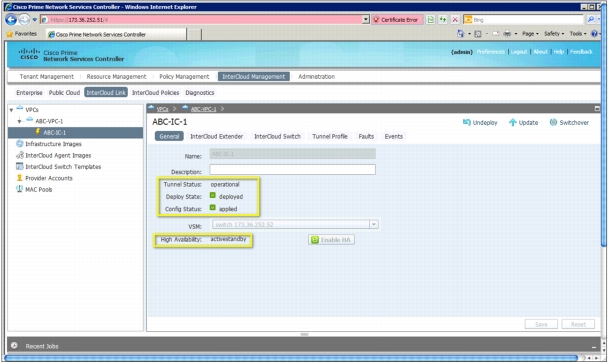Select ABC-IC-1 in the tree
Screen dimensions: 609x364
point(75,132)
